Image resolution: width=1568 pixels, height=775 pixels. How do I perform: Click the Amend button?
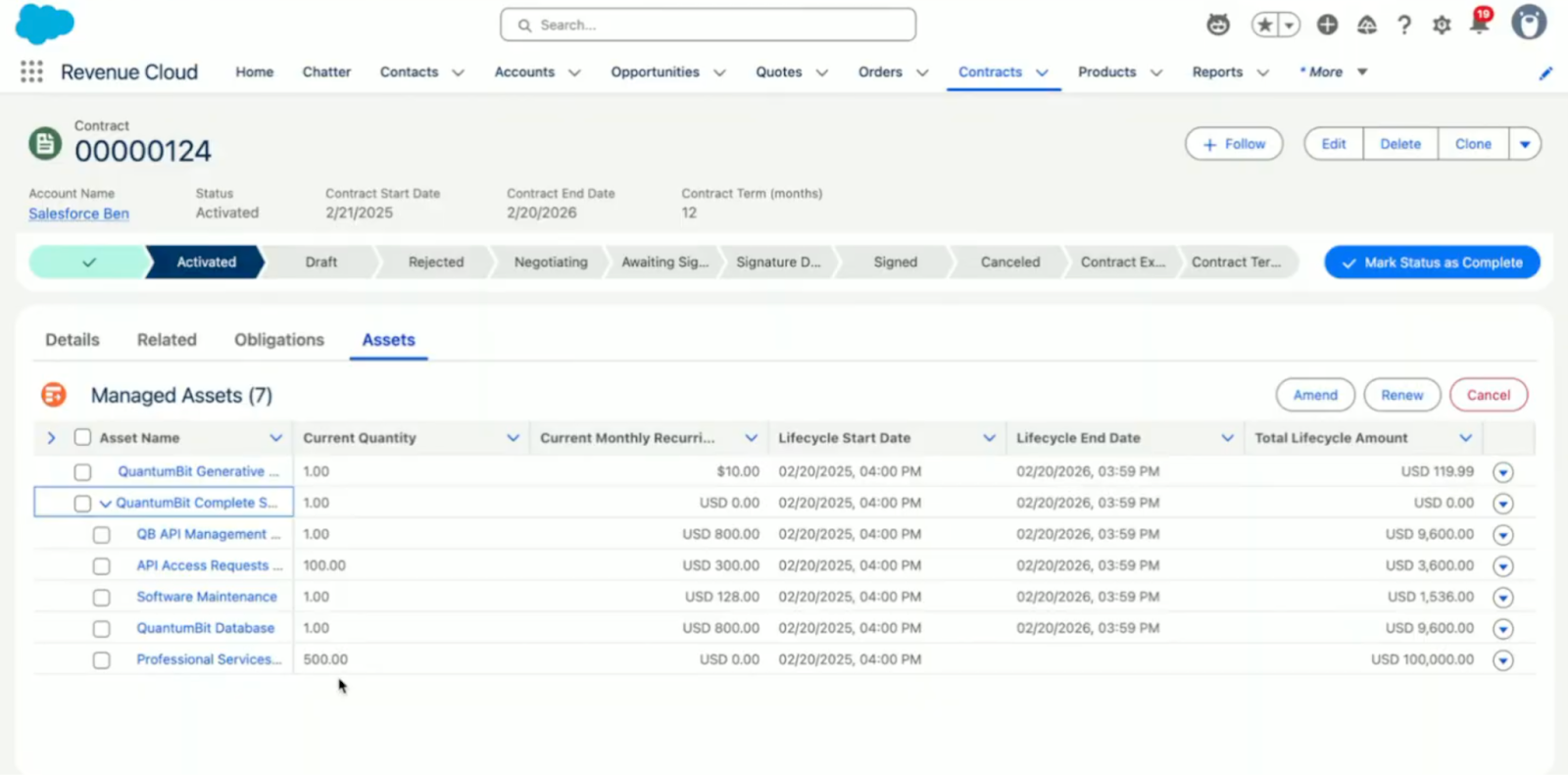point(1315,395)
